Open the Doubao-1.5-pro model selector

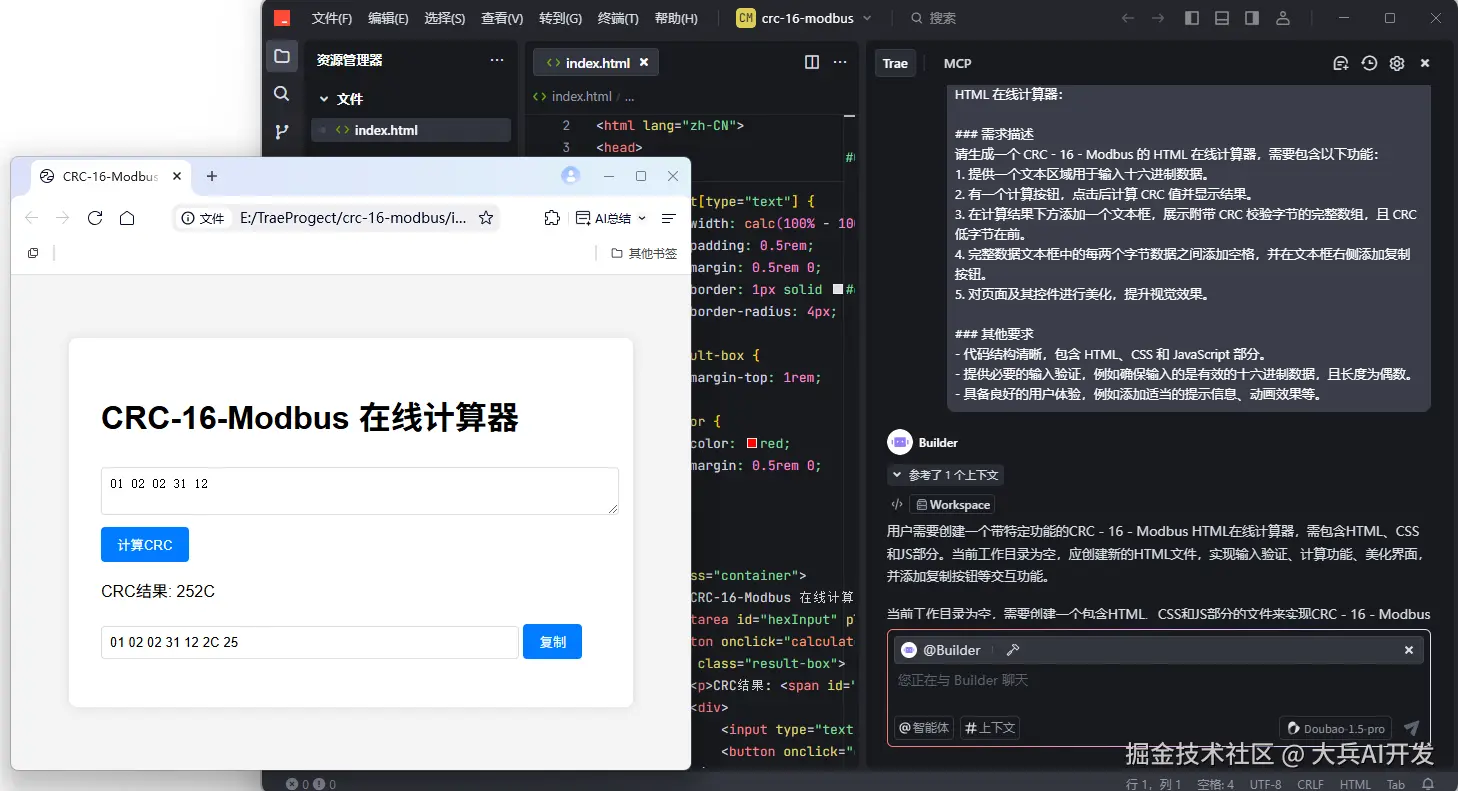coord(1337,728)
